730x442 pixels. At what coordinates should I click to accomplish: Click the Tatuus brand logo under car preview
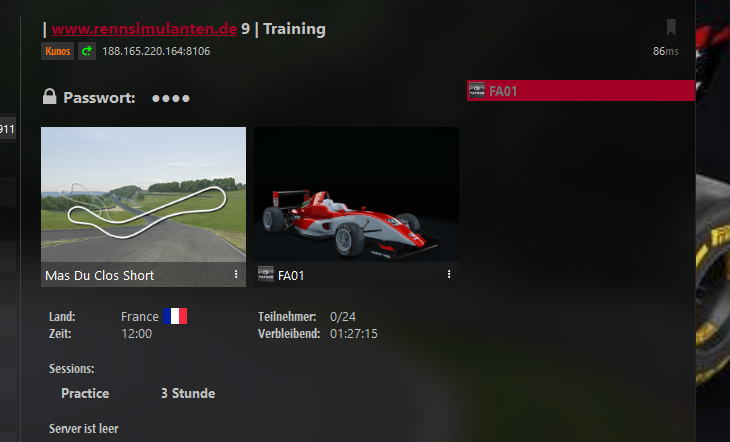click(x=266, y=274)
